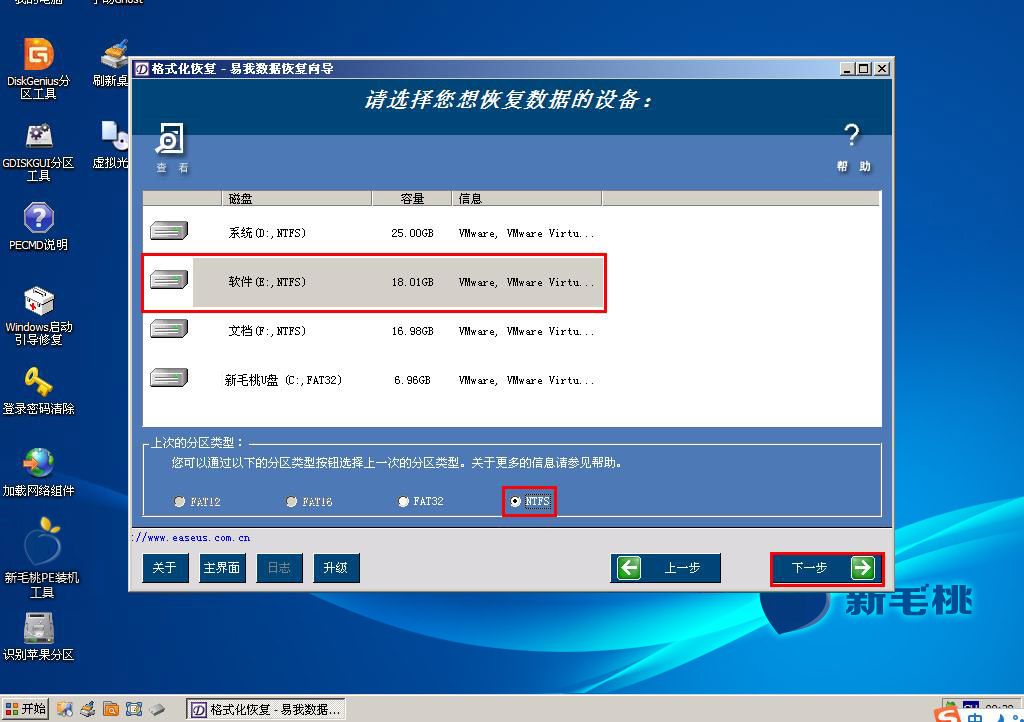
Task: Select the 软件(E:,NTFS) disk row
Action: point(374,282)
